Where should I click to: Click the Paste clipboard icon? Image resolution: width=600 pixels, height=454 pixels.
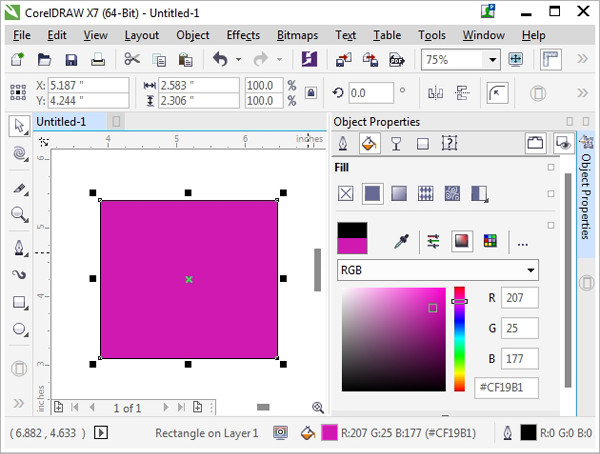pyautogui.click(x=186, y=60)
